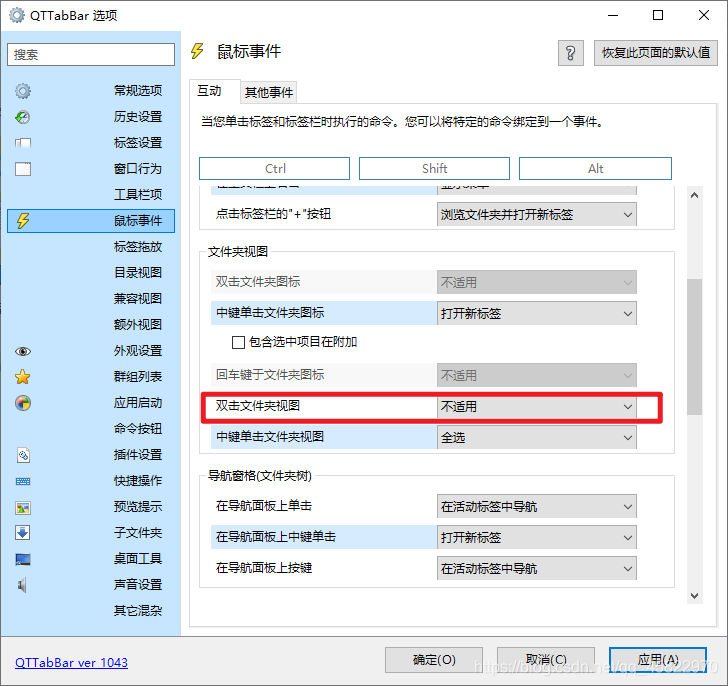The height and width of the screenshot is (686, 728).
Task: Click the lightning icon beside 鼠标事件 in sidebar
Action: coord(23,221)
